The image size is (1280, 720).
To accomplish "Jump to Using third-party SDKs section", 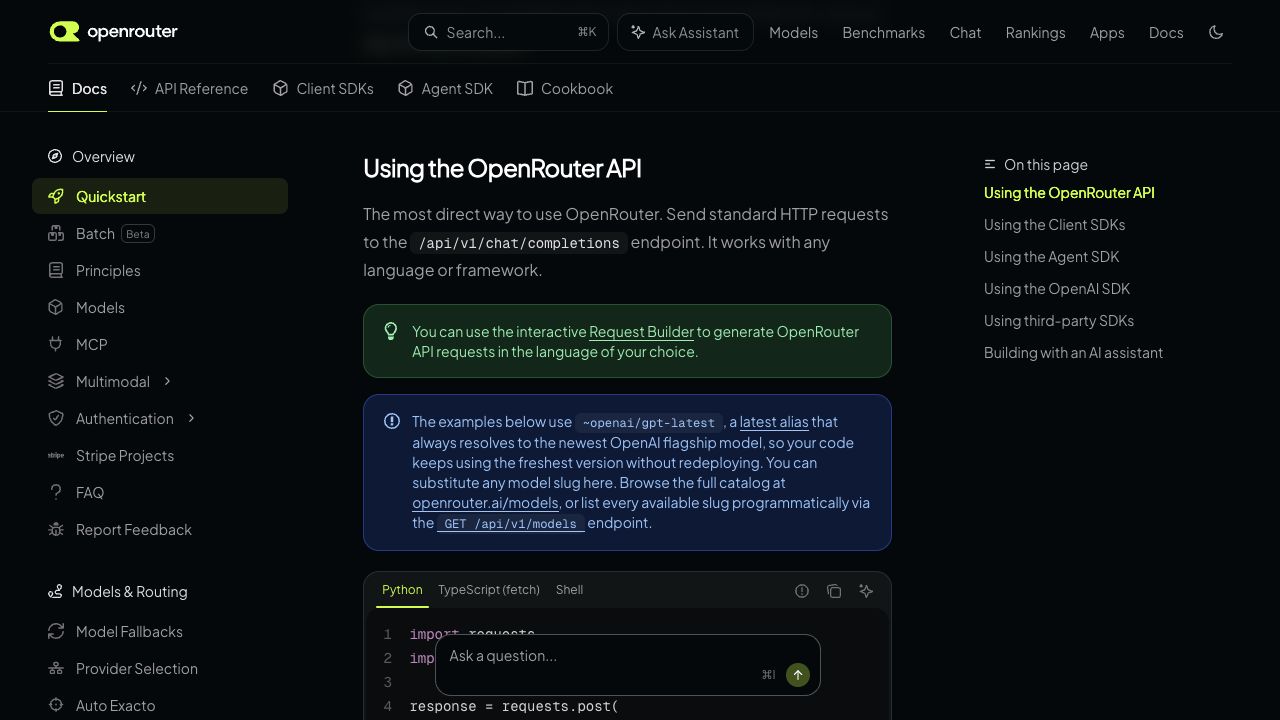I will point(1059,321).
